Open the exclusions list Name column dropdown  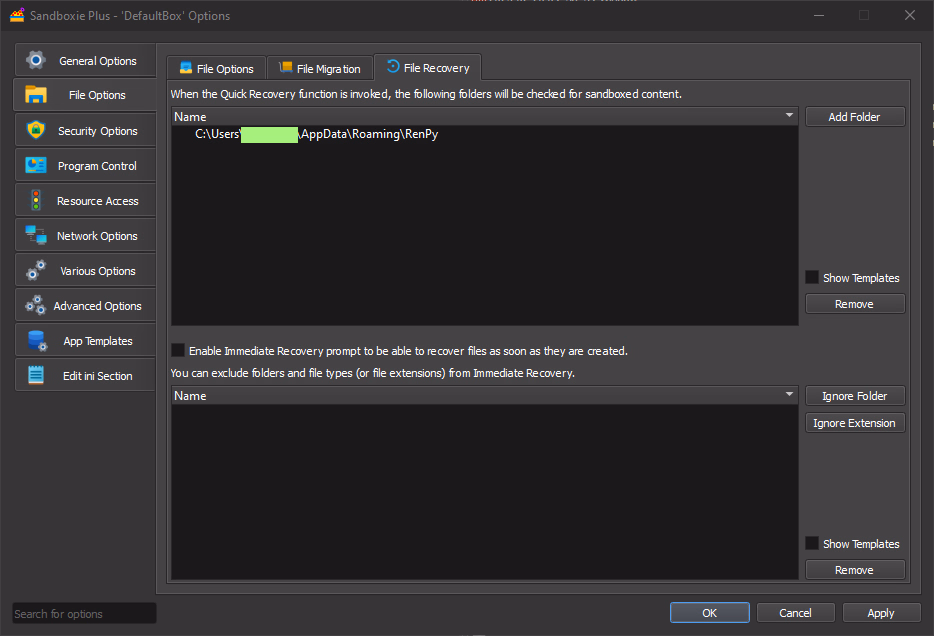(x=790, y=396)
